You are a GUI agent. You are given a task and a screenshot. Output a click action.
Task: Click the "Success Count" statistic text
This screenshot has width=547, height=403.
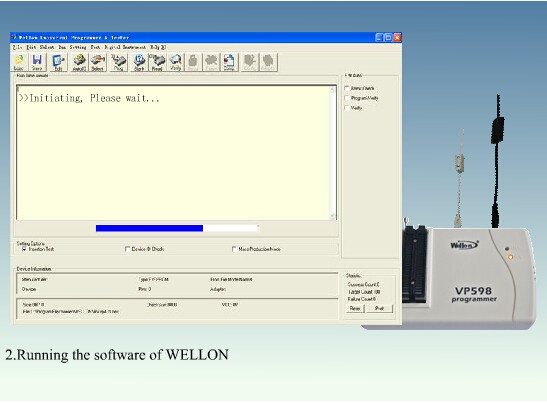363,284
